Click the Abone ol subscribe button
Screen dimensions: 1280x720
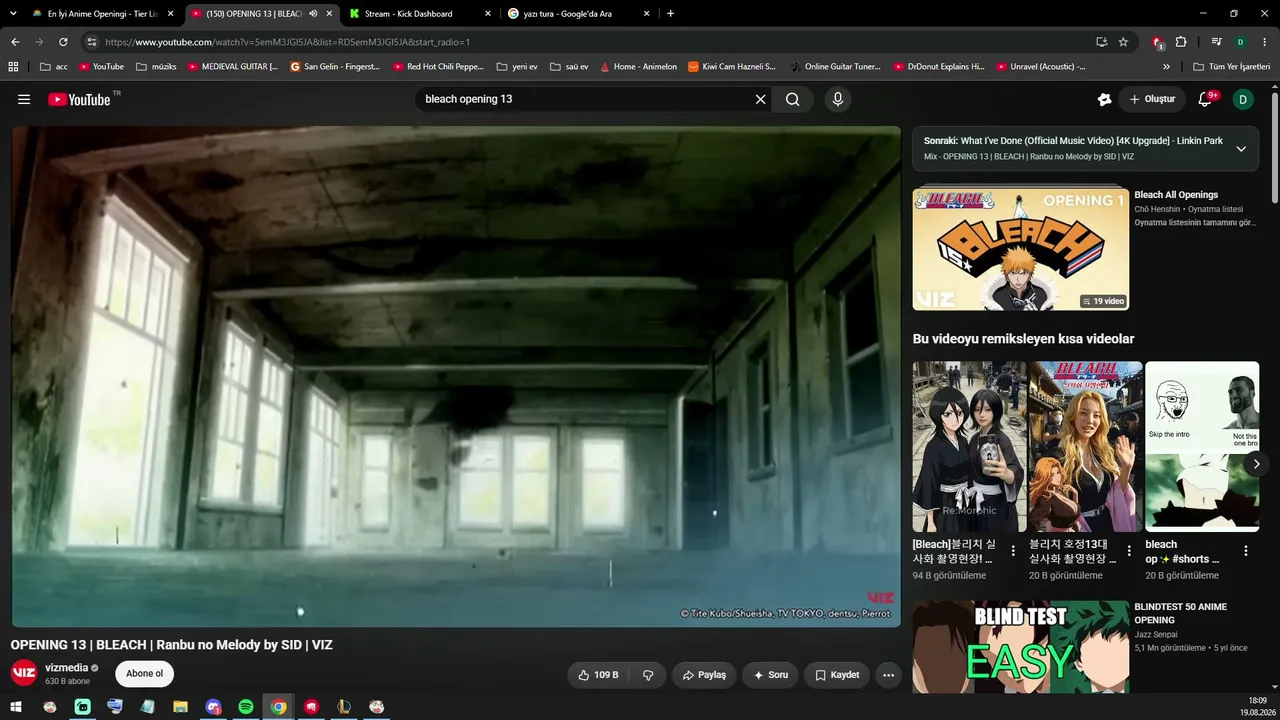(x=144, y=674)
